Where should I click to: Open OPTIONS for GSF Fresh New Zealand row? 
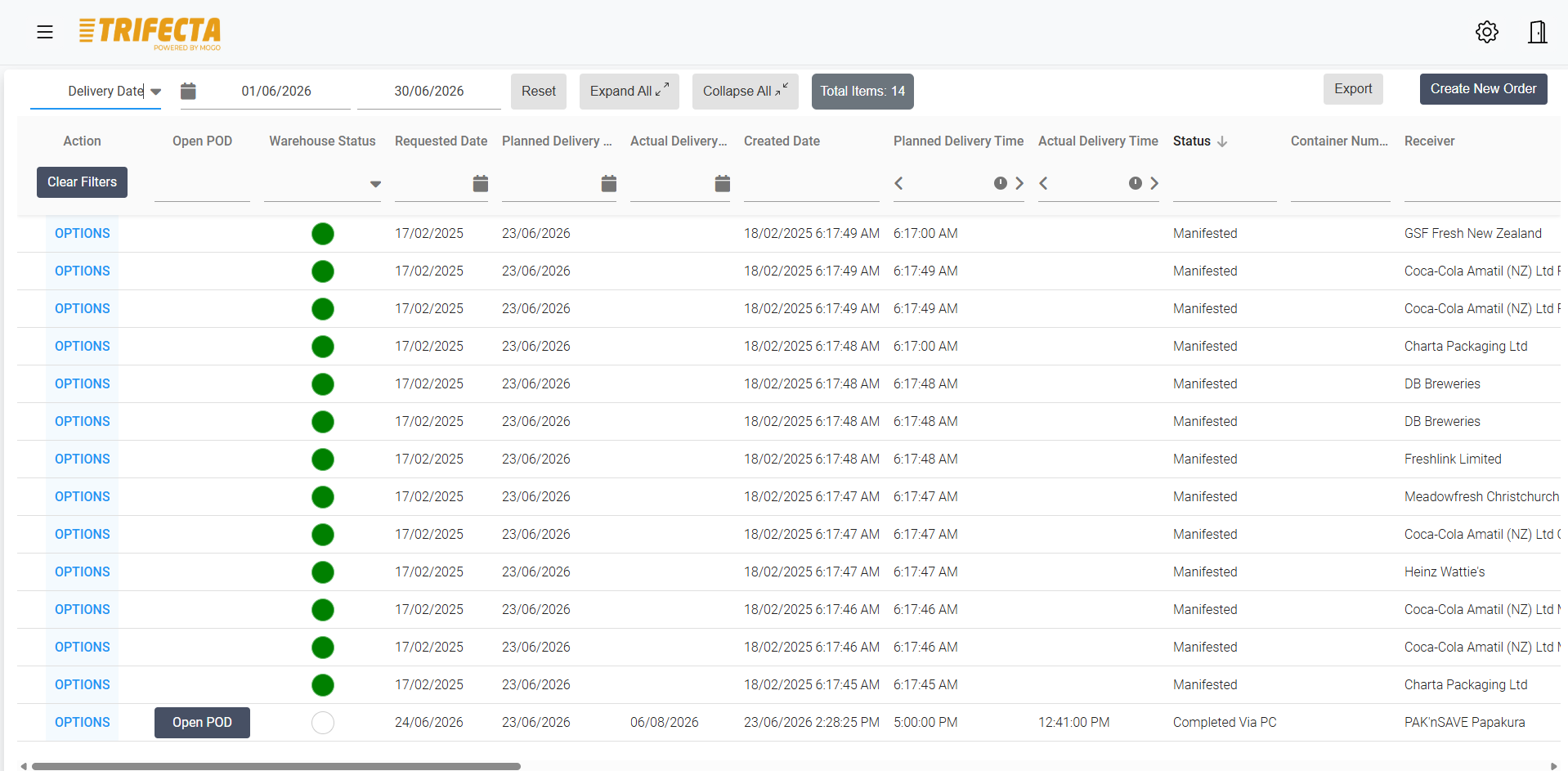pyautogui.click(x=83, y=234)
